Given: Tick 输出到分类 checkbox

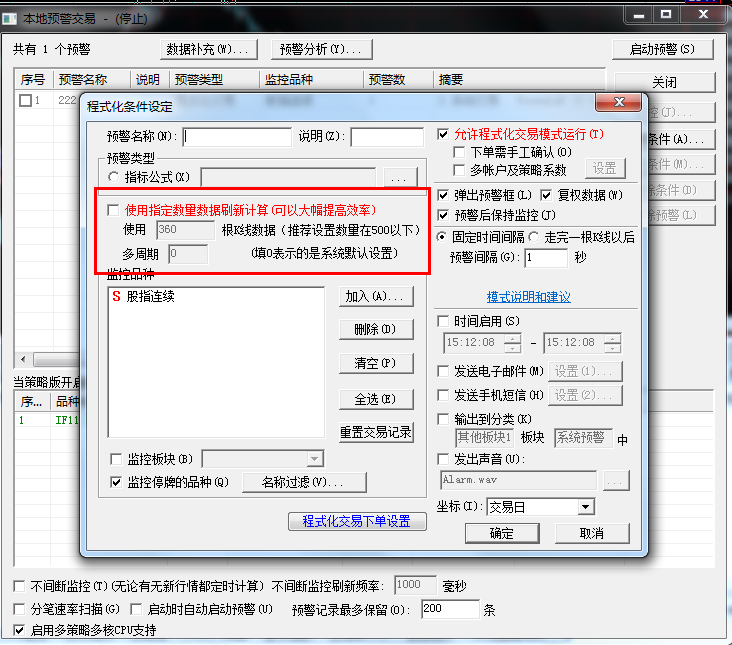Looking at the screenshot, I should (443, 419).
